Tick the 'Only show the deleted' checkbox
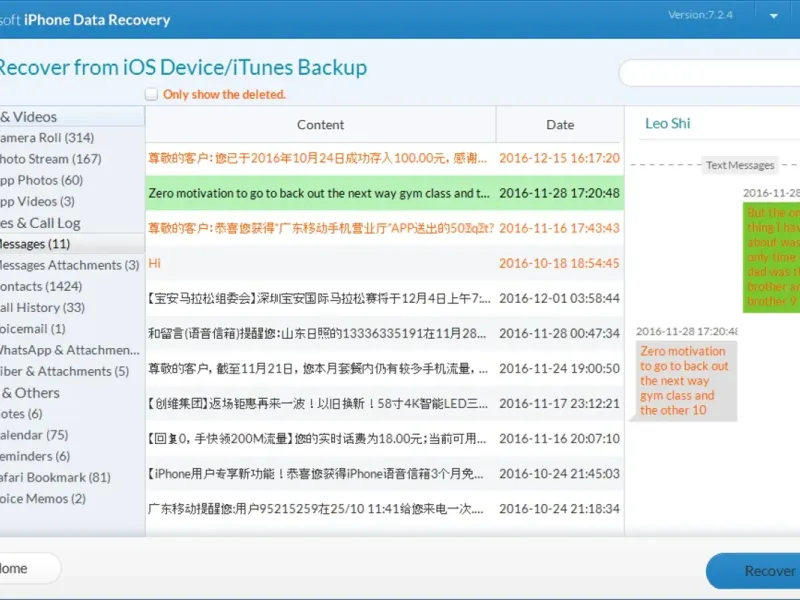Viewport: 800px width, 600px height. tap(151, 94)
